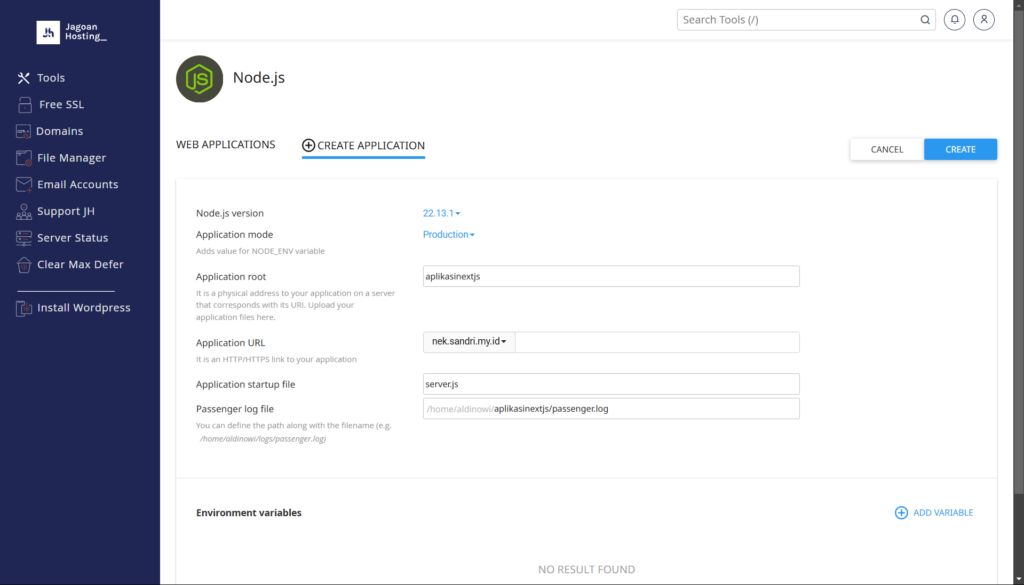The image size is (1024, 585).
Task: Select the Create Application tab
Action: pos(363,146)
